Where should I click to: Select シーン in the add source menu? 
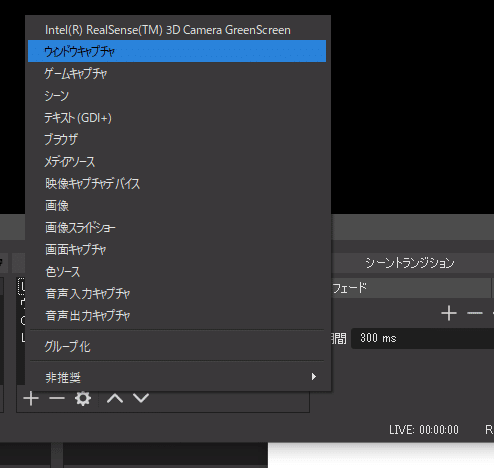click(177, 96)
